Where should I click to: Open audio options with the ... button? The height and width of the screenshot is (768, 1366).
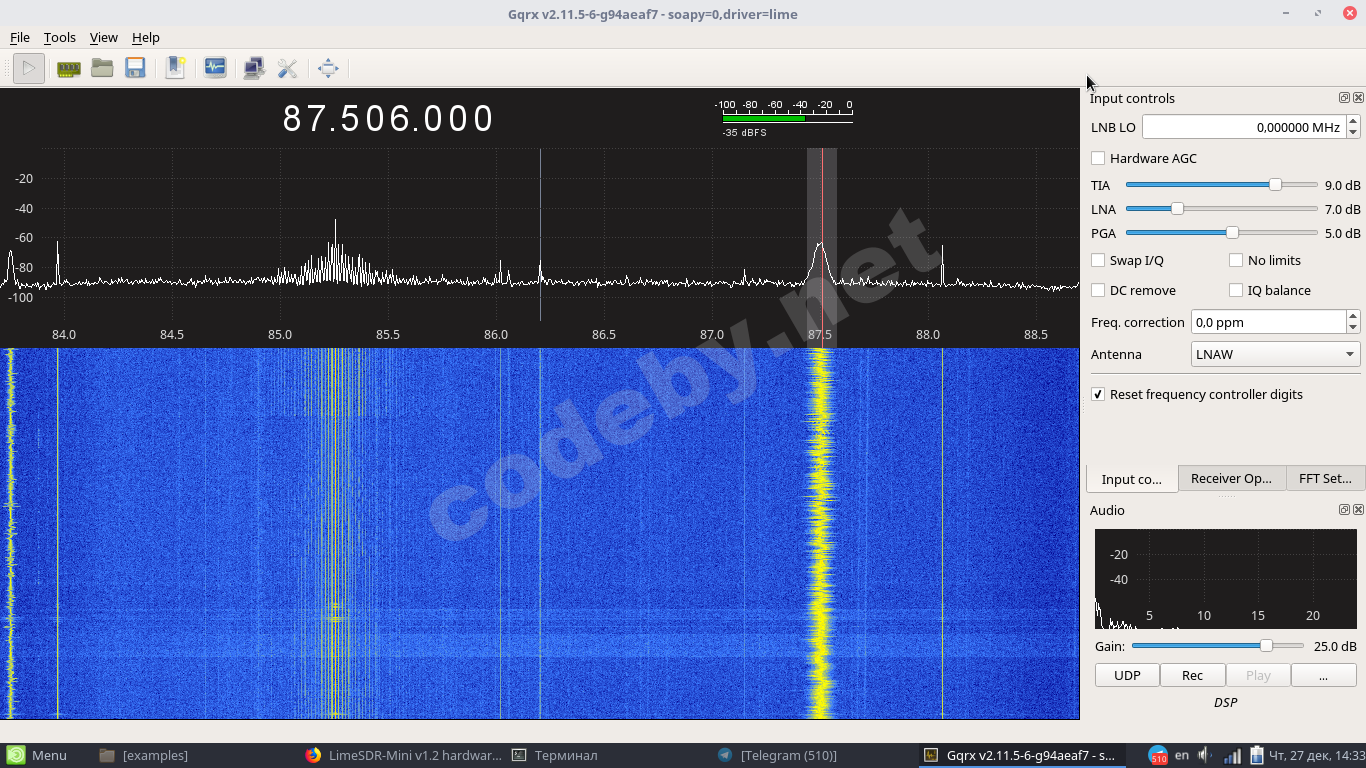click(x=1323, y=675)
